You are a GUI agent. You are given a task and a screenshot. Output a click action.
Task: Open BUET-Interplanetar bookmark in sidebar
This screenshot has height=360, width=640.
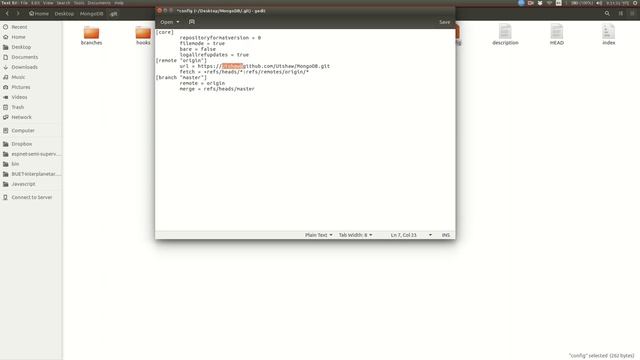pos(31,174)
